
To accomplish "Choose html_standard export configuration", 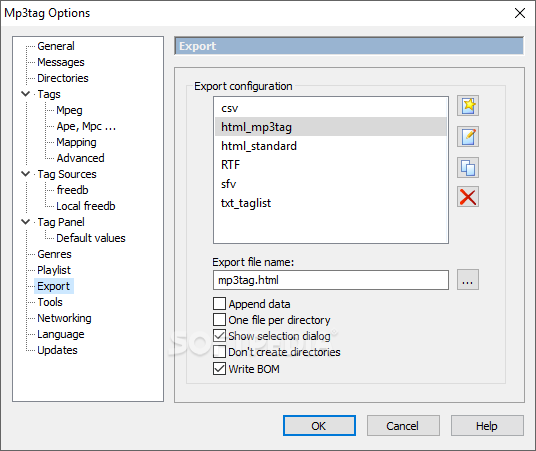I will (331, 146).
